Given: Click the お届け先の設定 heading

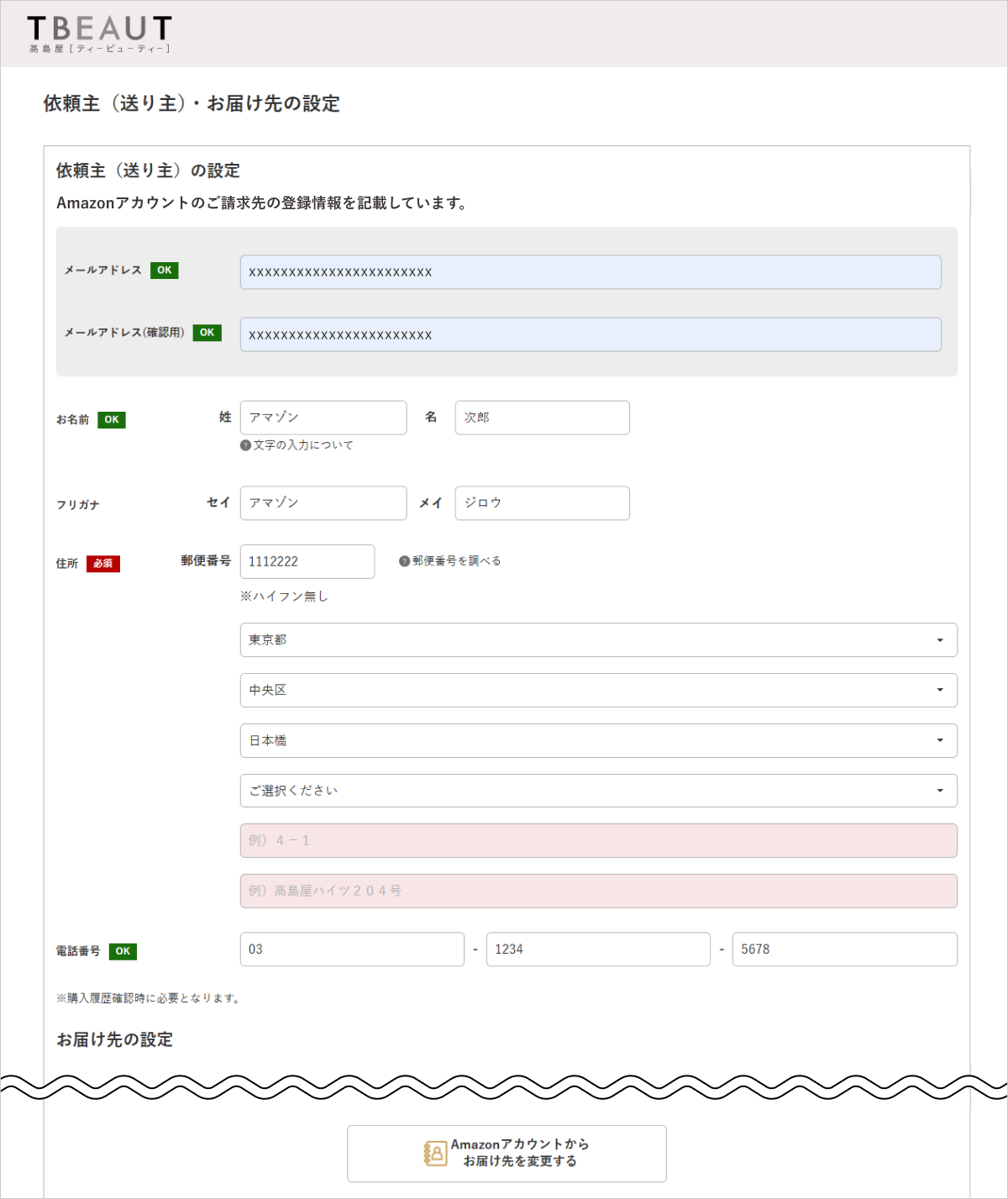Looking at the screenshot, I should (x=114, y=1039).
